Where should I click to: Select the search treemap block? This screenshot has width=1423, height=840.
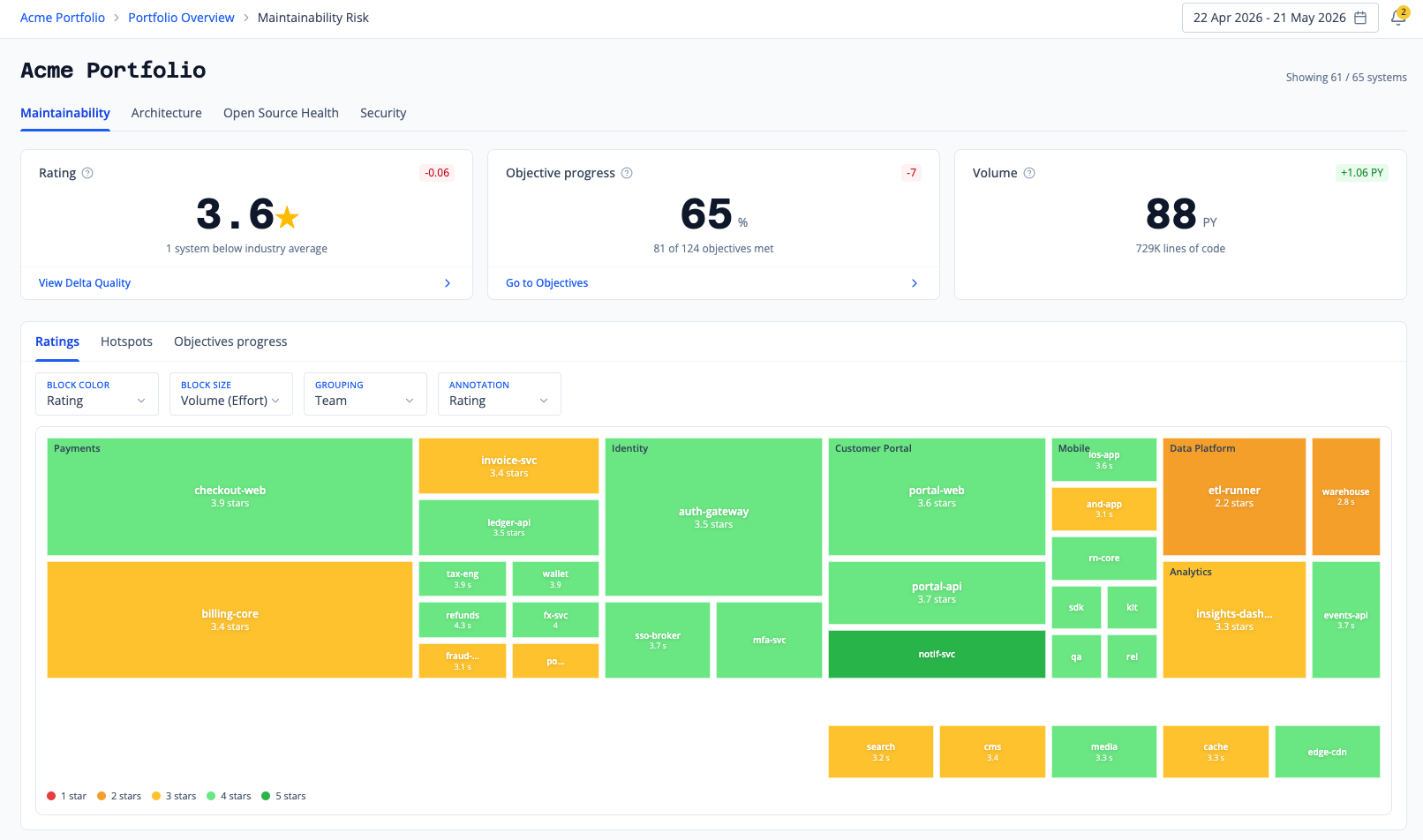click(880, 752)
